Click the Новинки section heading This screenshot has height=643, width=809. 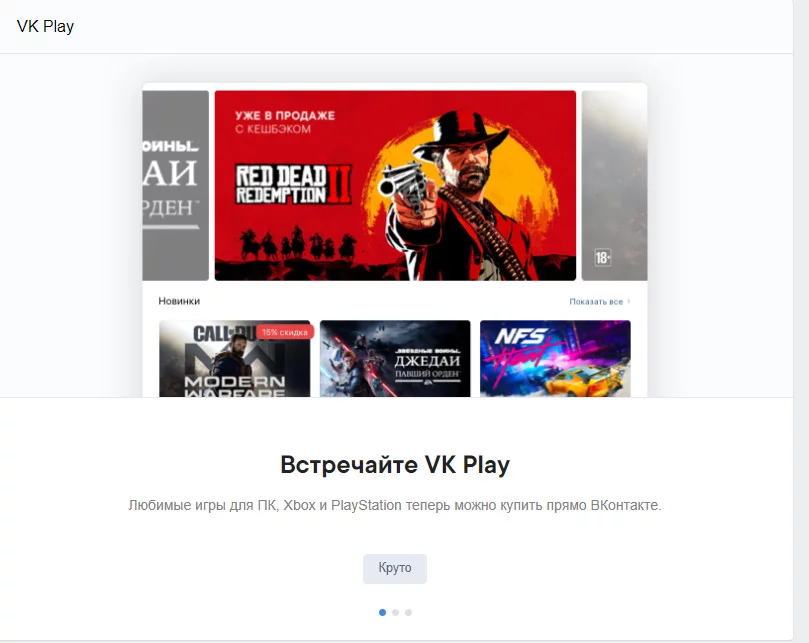pos(179,301)
